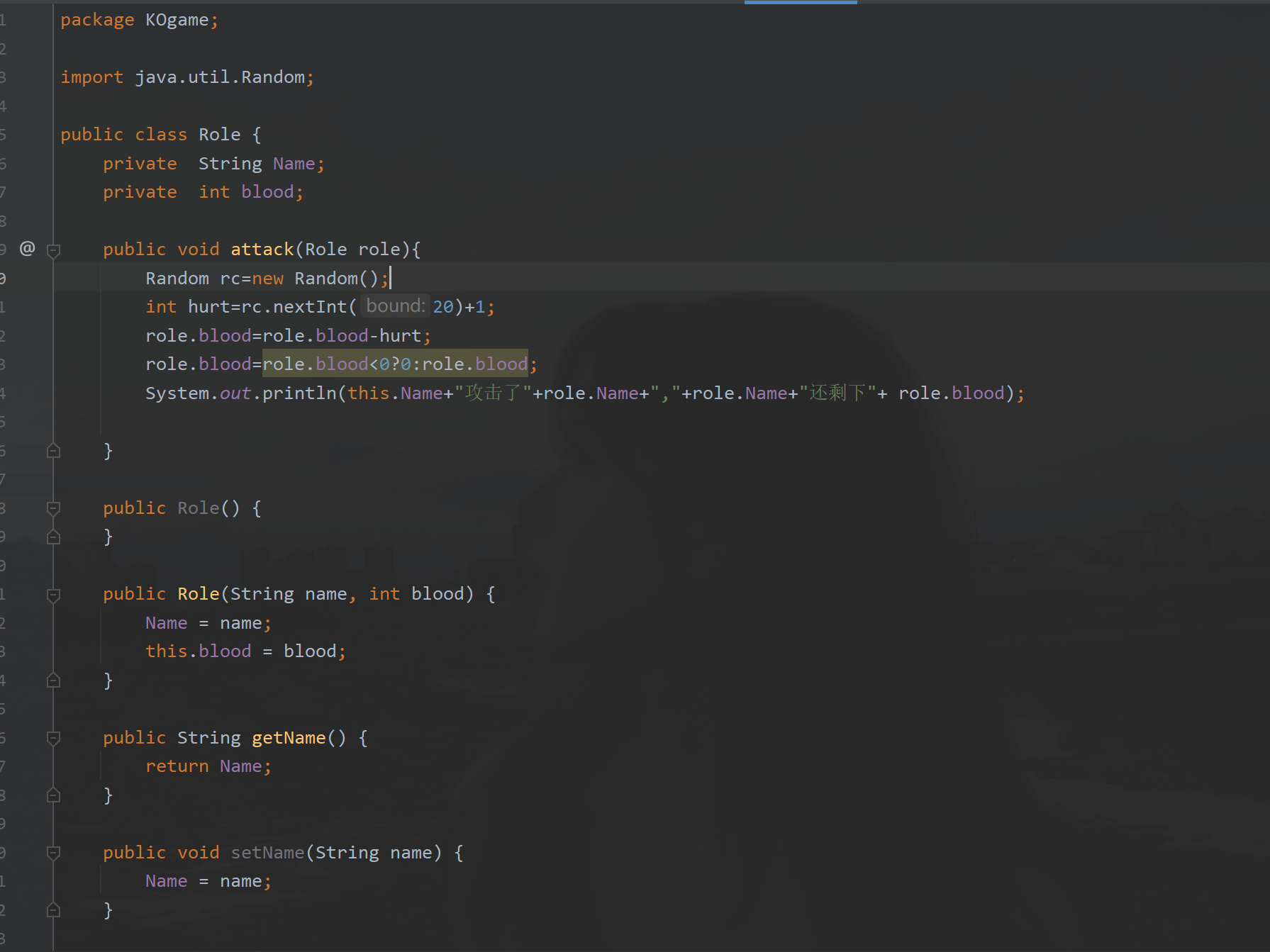Click 'void' keyword in attack signature
This screenshot has height=952, width=1270.
click(199, 250)
